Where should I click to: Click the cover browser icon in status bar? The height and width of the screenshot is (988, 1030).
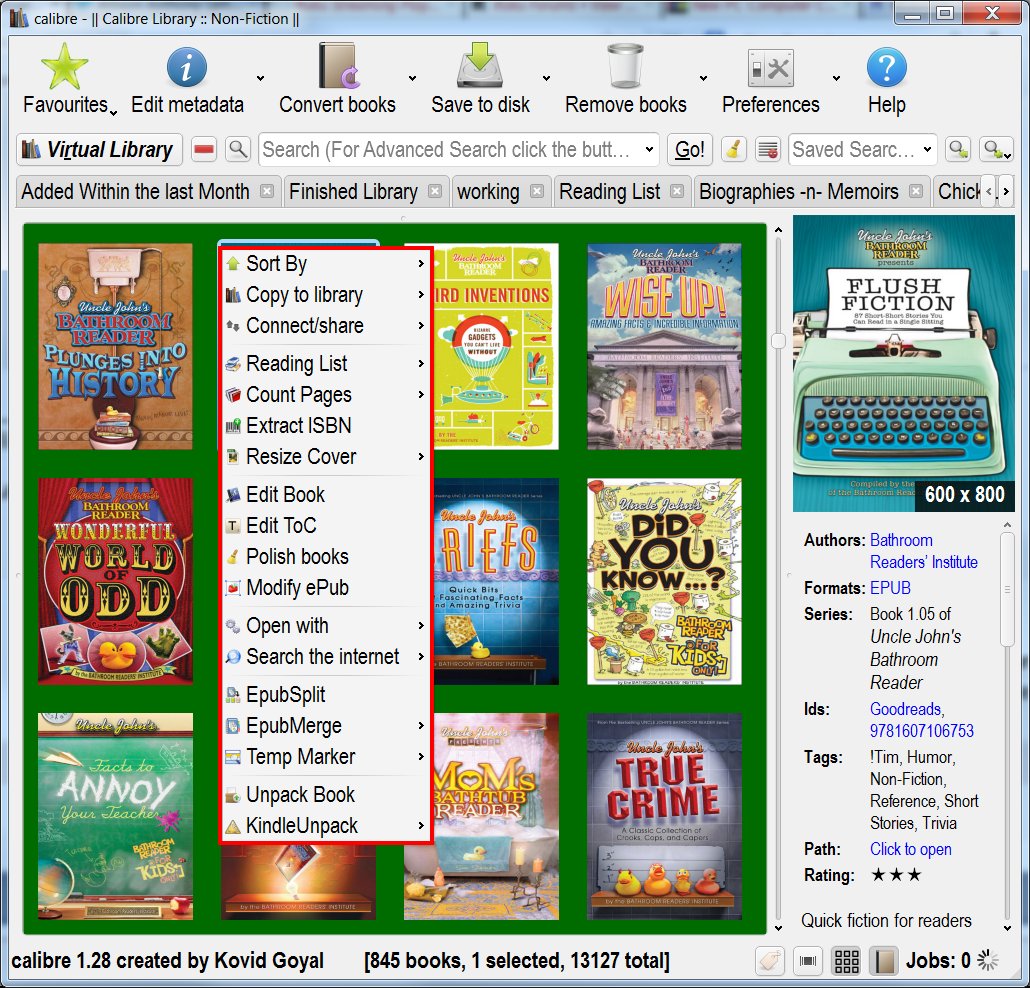click(808, 961)
